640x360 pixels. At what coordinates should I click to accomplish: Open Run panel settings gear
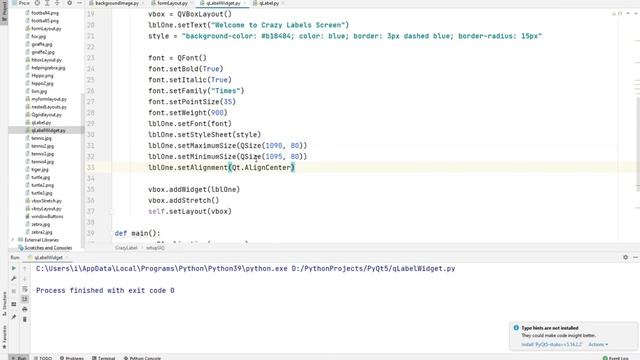tap(625, 257)
